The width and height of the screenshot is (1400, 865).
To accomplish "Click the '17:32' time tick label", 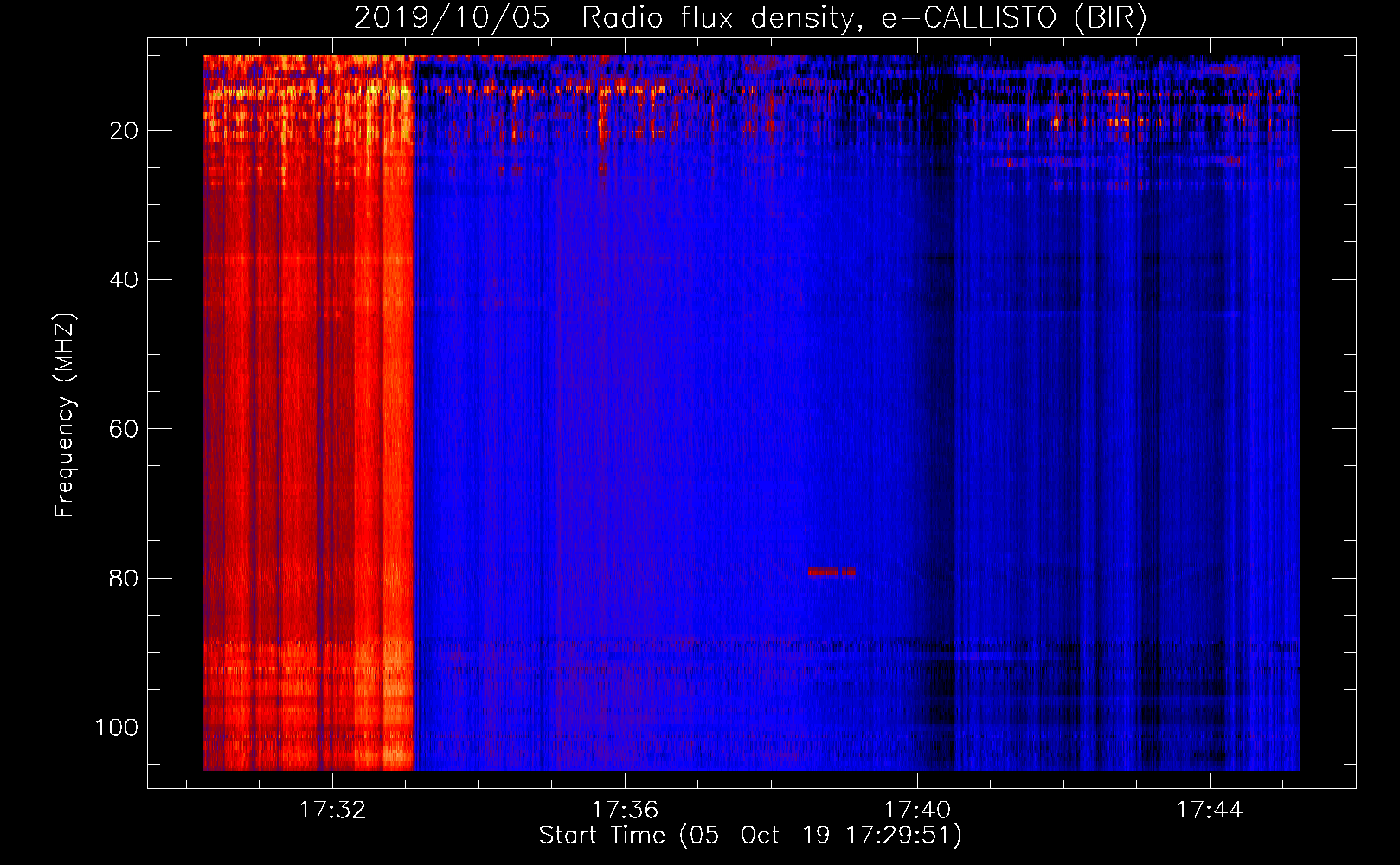I will point(332,810).
